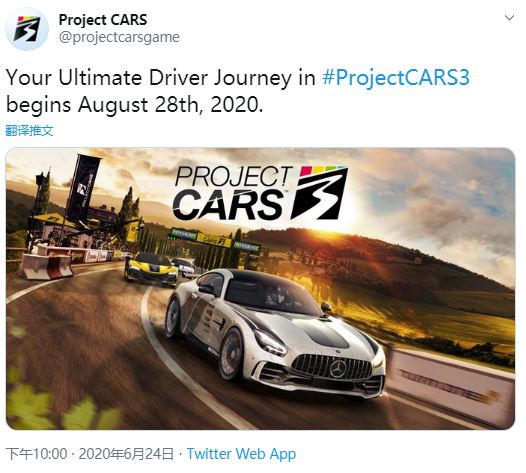
Task: Open the Project CARS 3 promo image
Action: tap(260, 288)
